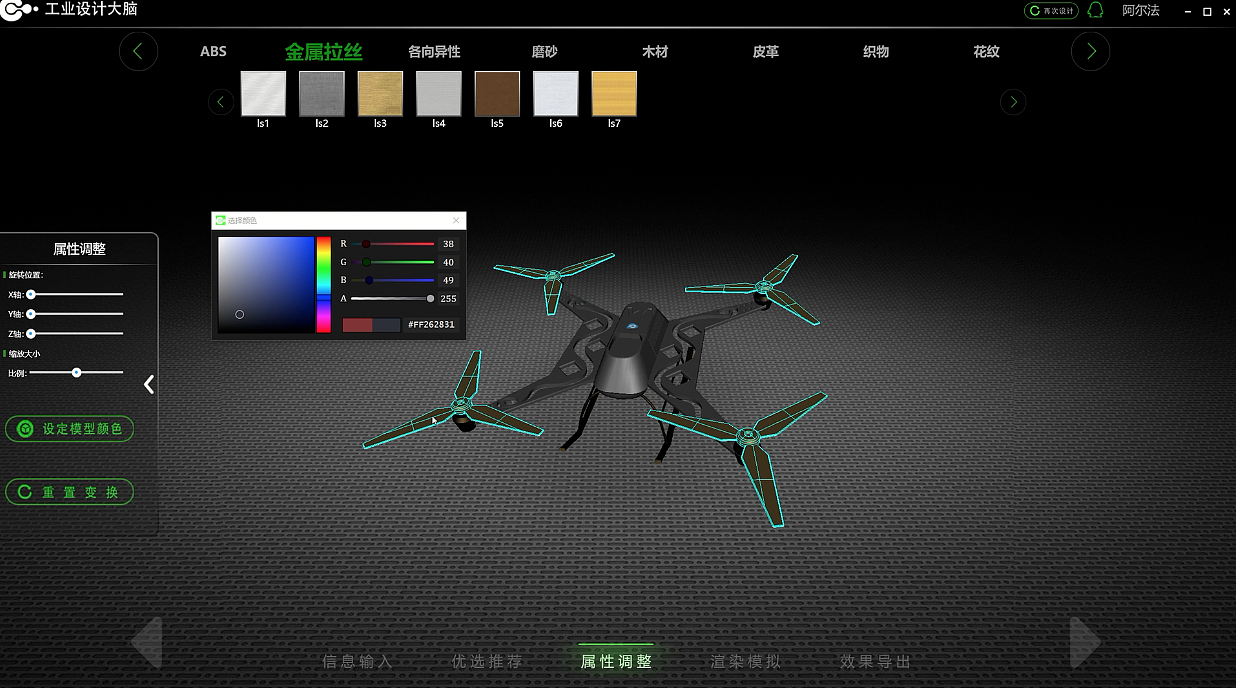The image size is (1236, 688).
Task: Select the drone's rear-right propeller
Action: pos(762,287)
